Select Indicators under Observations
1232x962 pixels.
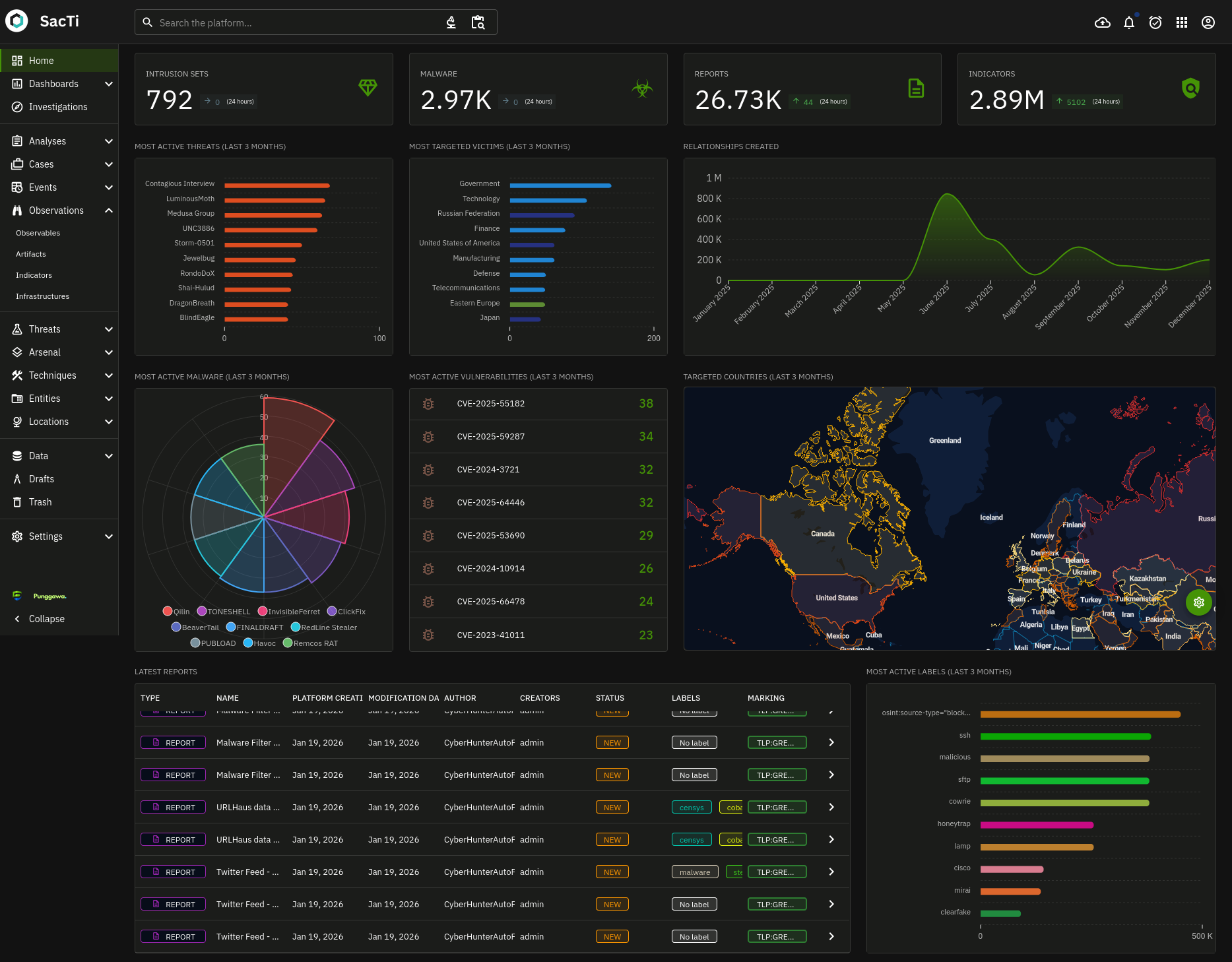click(34, 274)
